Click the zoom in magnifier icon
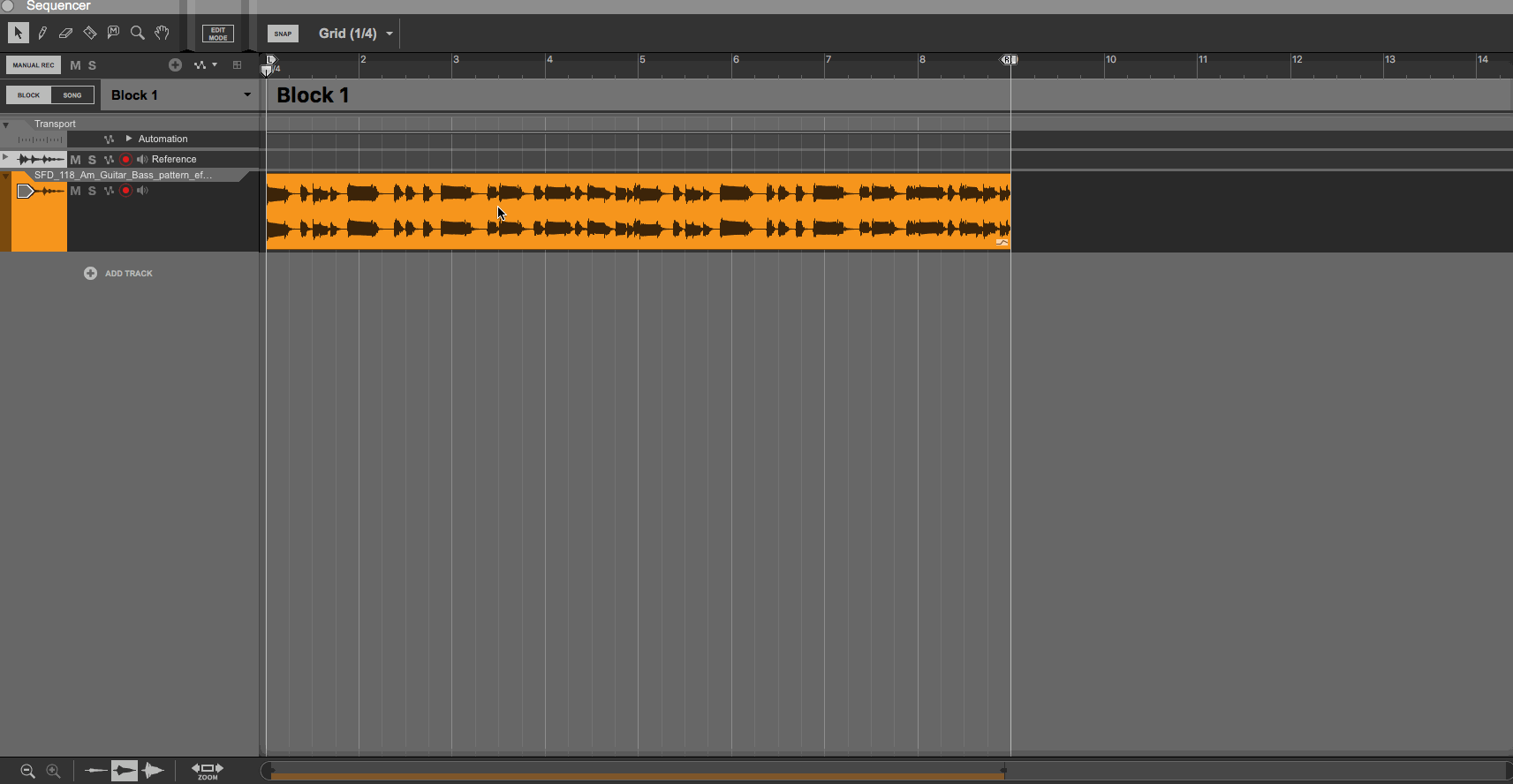The image size is (1513, 784). (53, 771)
